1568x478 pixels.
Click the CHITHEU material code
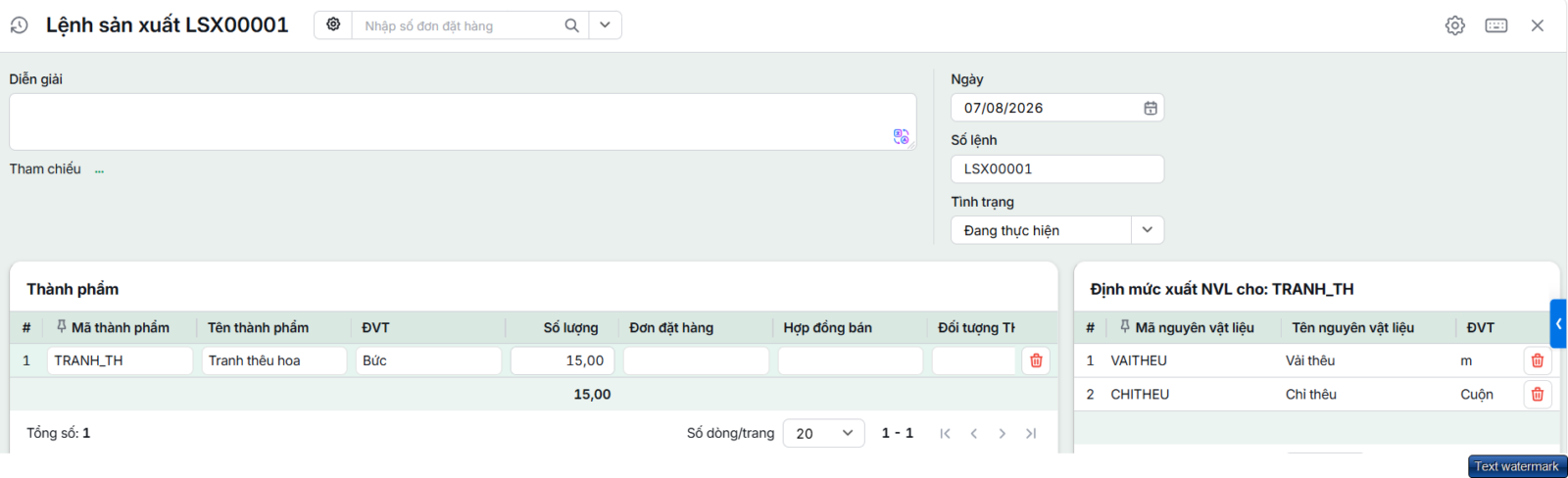pyautogui.click(x=1140, y=394)
